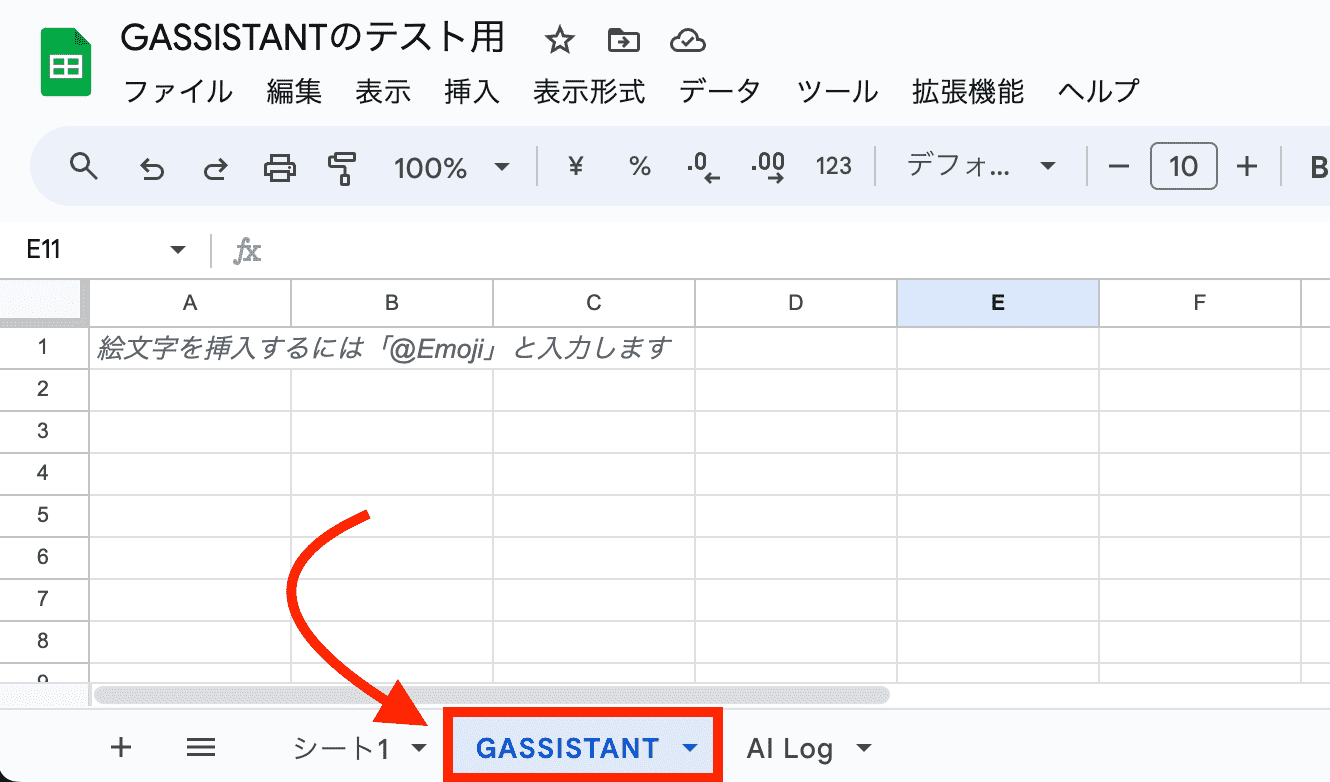Select column B header
The height and width of the screenshot is (782, 1330).
pyautogui.click(x=392, y=303)
